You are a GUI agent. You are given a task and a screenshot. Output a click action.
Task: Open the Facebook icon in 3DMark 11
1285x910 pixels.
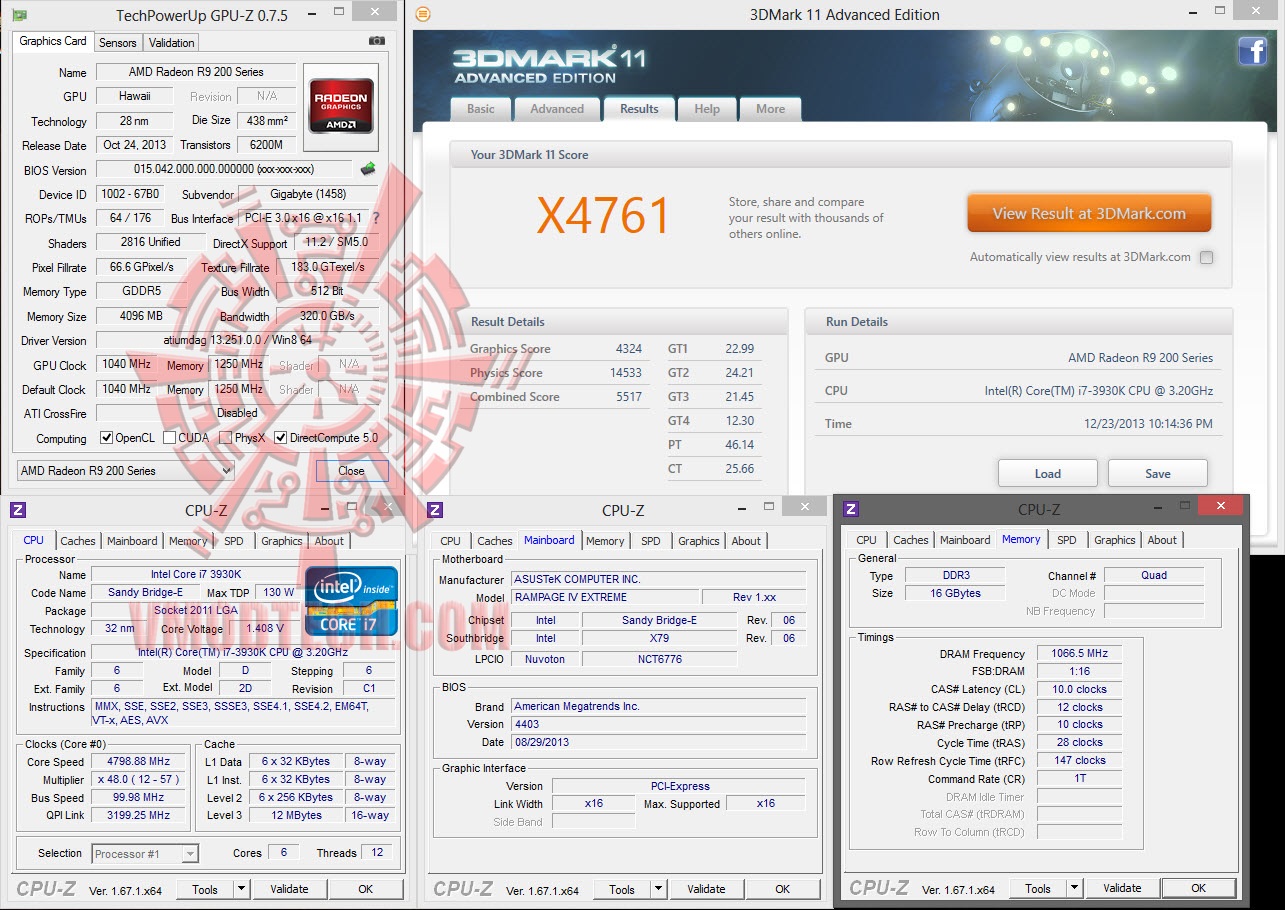pyautogui.click(x=1253, y=51)
